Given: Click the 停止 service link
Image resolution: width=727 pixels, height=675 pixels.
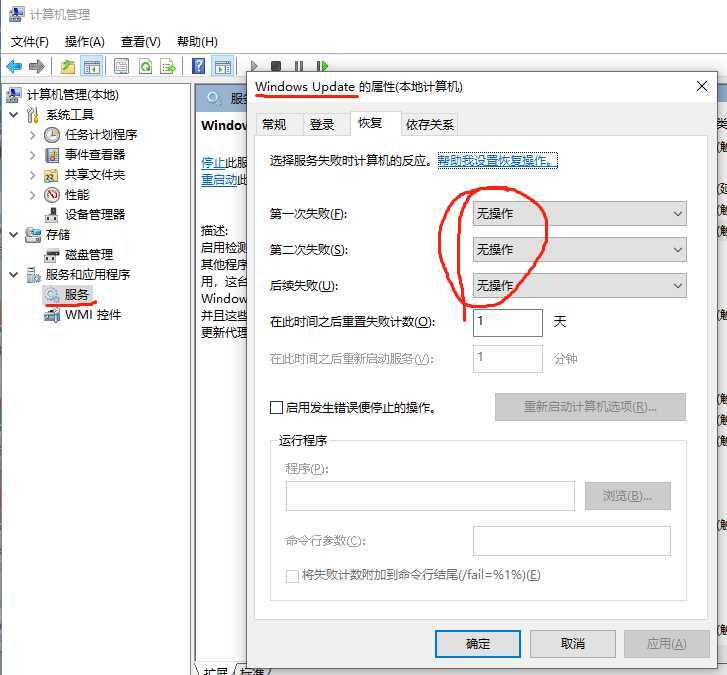Looking at the screenshot, I should [x=213, y=162].
